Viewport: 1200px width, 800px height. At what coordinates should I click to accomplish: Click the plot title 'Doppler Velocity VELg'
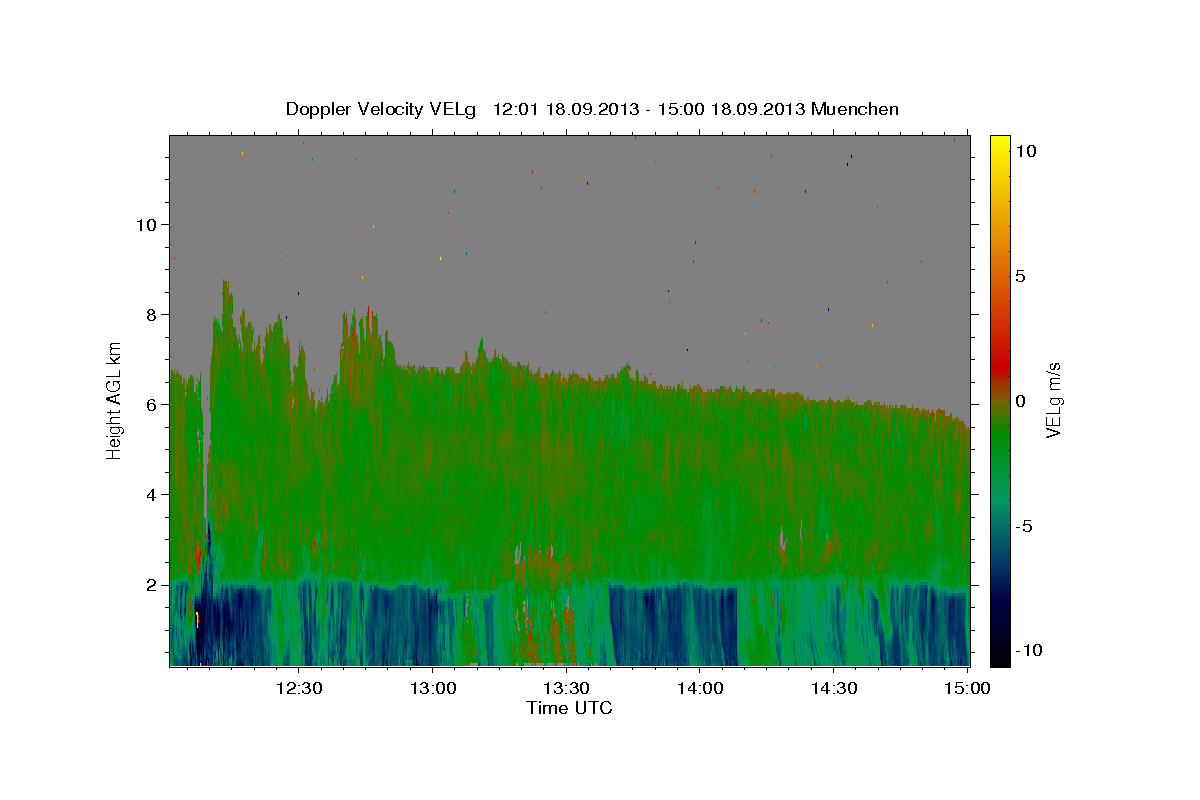383,109
